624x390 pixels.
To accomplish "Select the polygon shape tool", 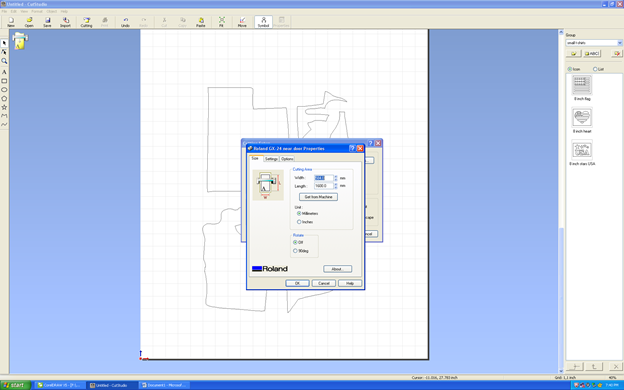I will 4,98.
